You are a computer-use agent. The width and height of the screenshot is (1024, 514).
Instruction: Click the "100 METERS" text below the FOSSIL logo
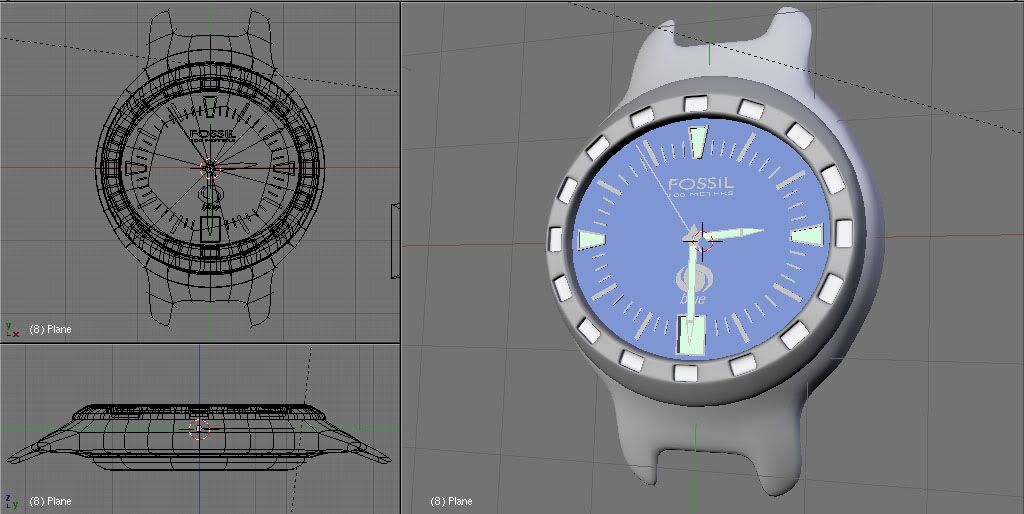click(700, 194)
